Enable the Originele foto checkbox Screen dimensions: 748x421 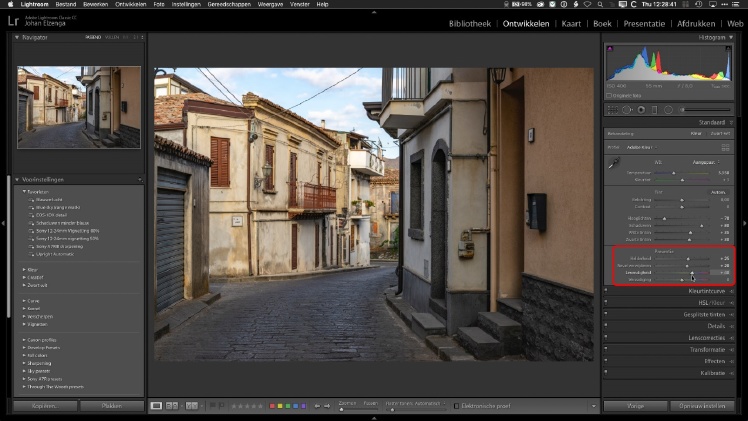tap(609, 96)
